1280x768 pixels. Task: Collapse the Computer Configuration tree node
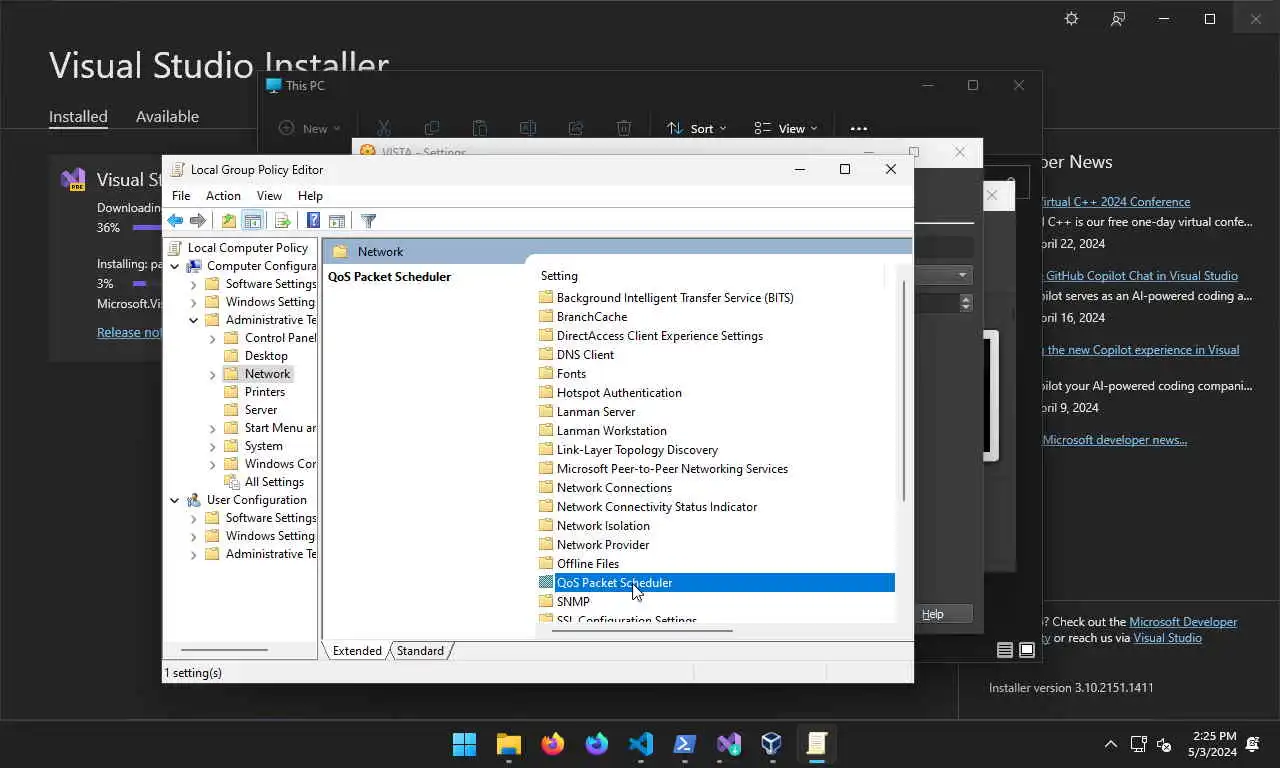[x=175, y=266]
